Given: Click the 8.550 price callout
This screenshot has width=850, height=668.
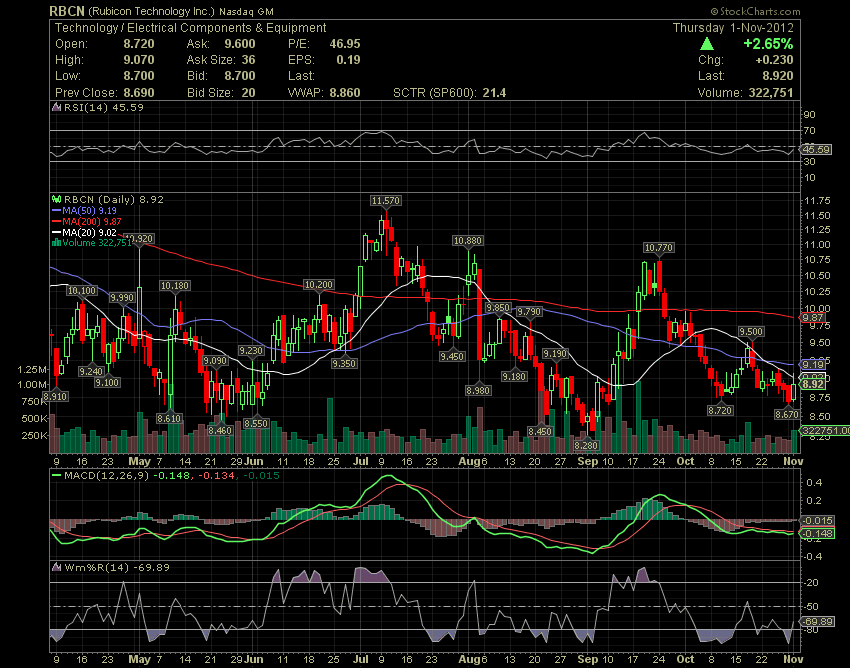Looking at the screenshot, I should (255, 423).
